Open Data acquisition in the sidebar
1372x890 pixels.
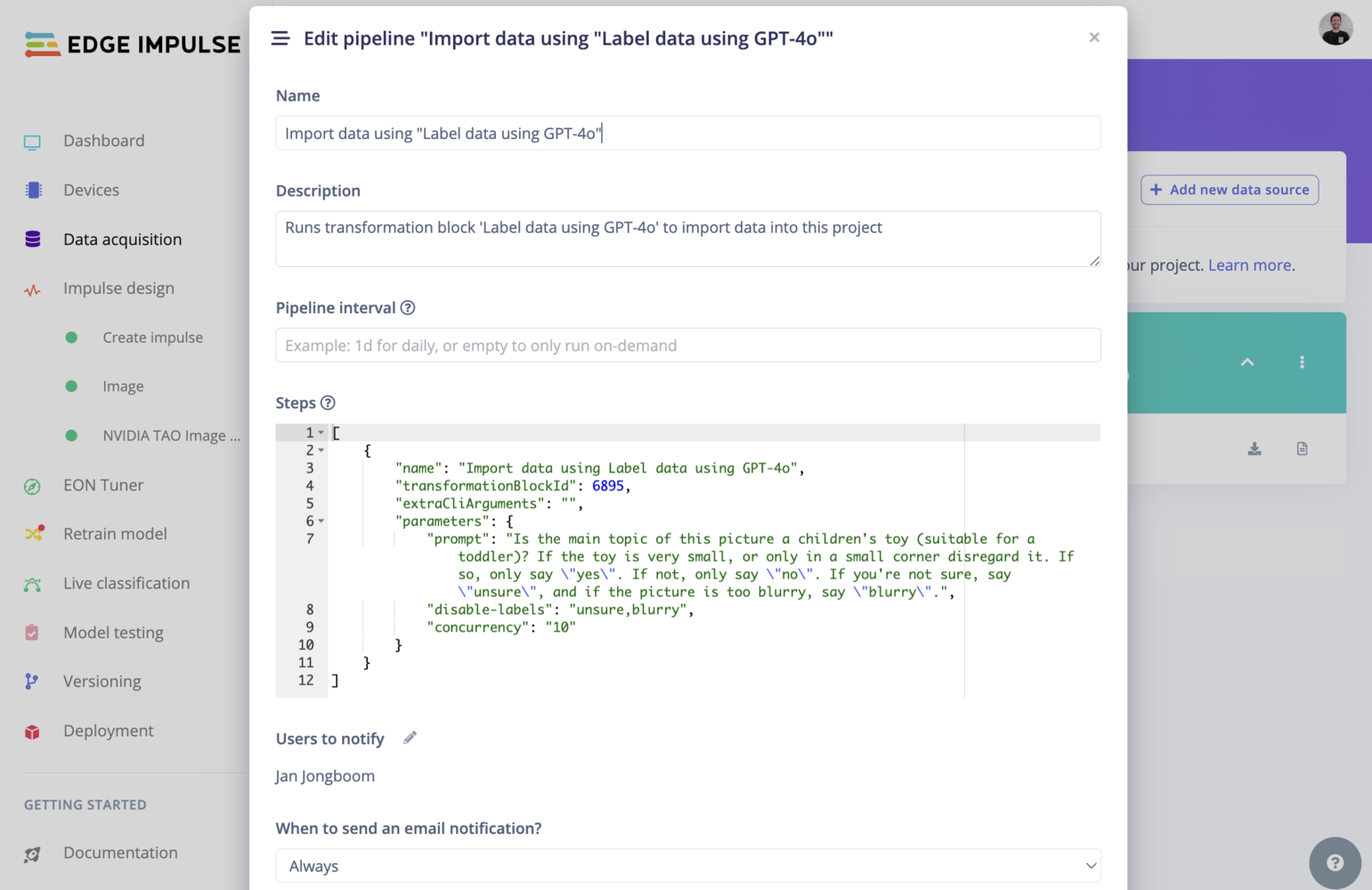pos(122,239)
